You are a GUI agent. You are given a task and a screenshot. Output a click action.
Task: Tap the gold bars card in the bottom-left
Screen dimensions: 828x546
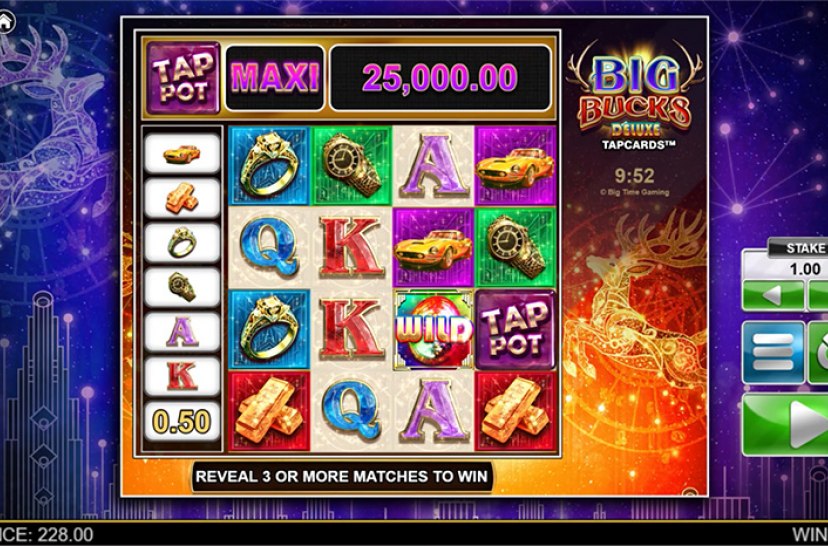[x=269, y=412]
